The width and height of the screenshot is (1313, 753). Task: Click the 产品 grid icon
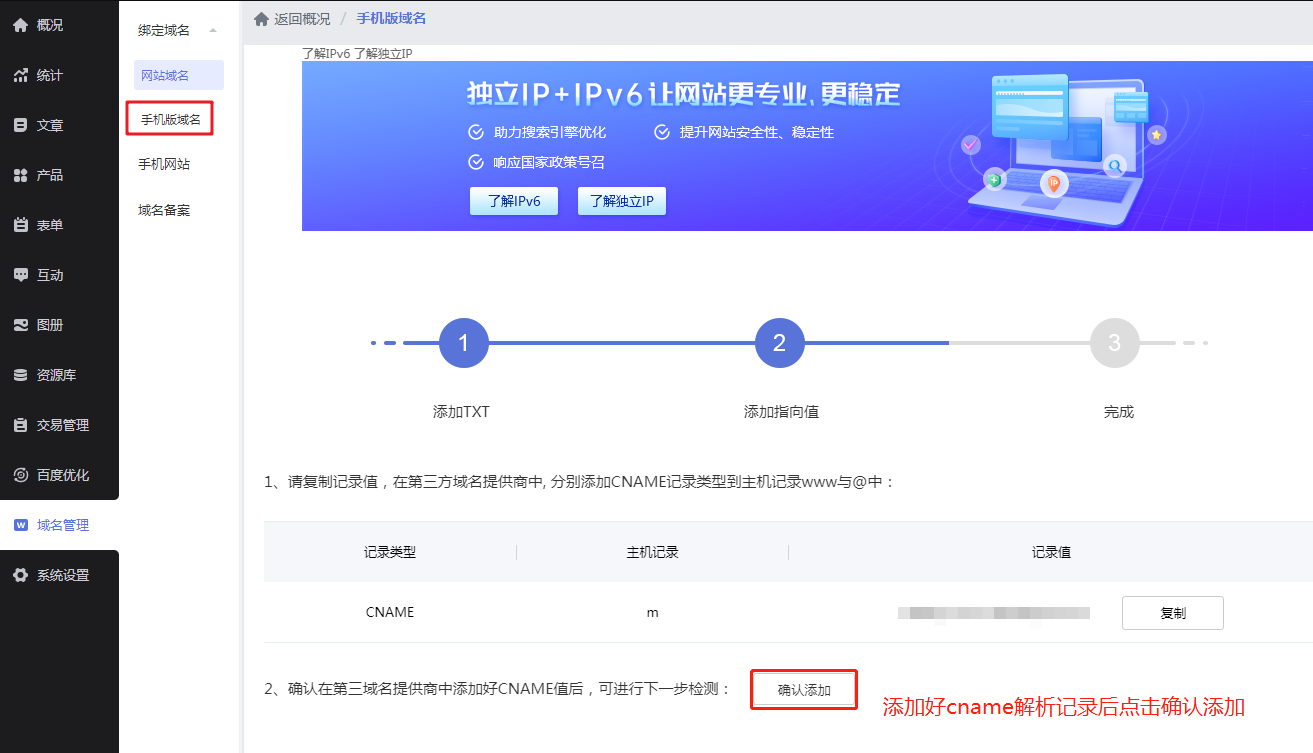pos(20,175)
